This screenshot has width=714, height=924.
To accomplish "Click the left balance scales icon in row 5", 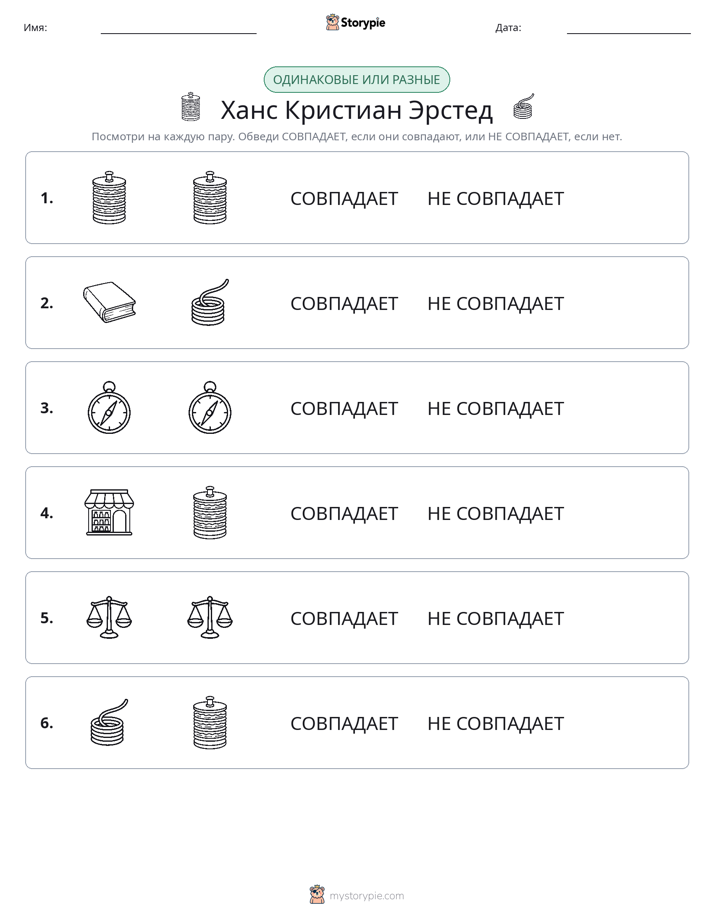I will 109,617.
